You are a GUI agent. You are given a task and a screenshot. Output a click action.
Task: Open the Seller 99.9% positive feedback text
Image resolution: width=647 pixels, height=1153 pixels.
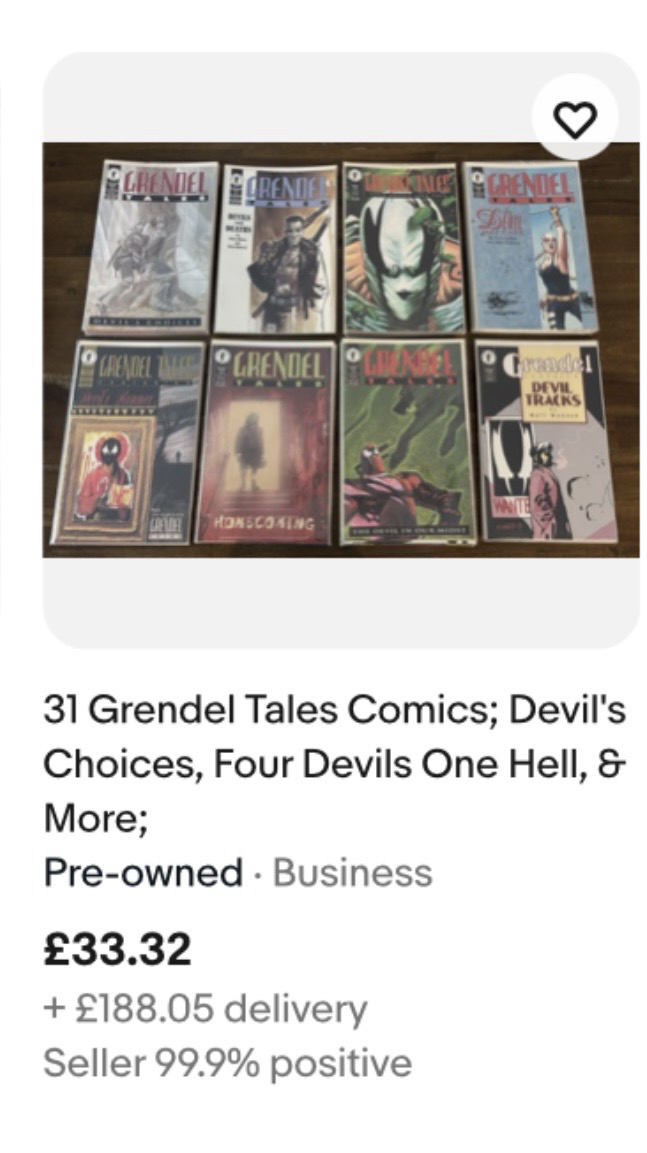pyautogui.click(x=227, y=1063)
